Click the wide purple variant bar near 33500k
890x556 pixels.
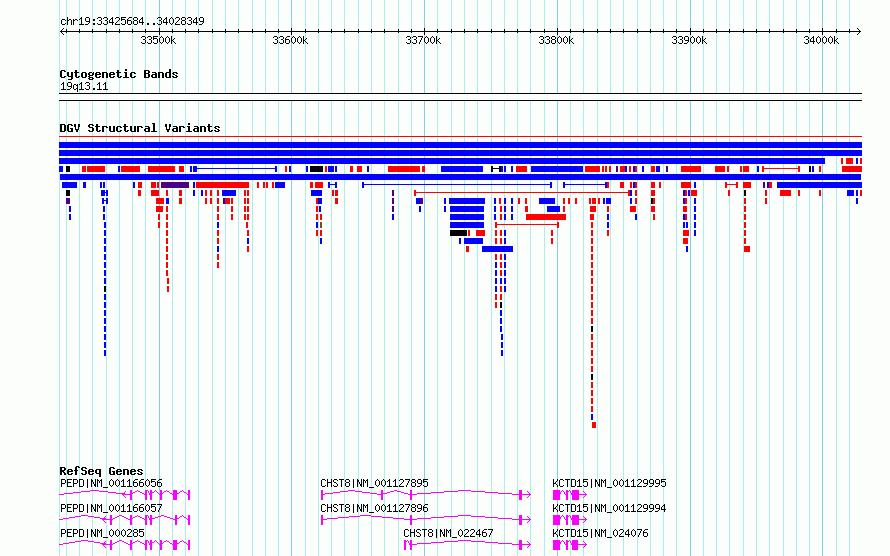tap(175, 185)
